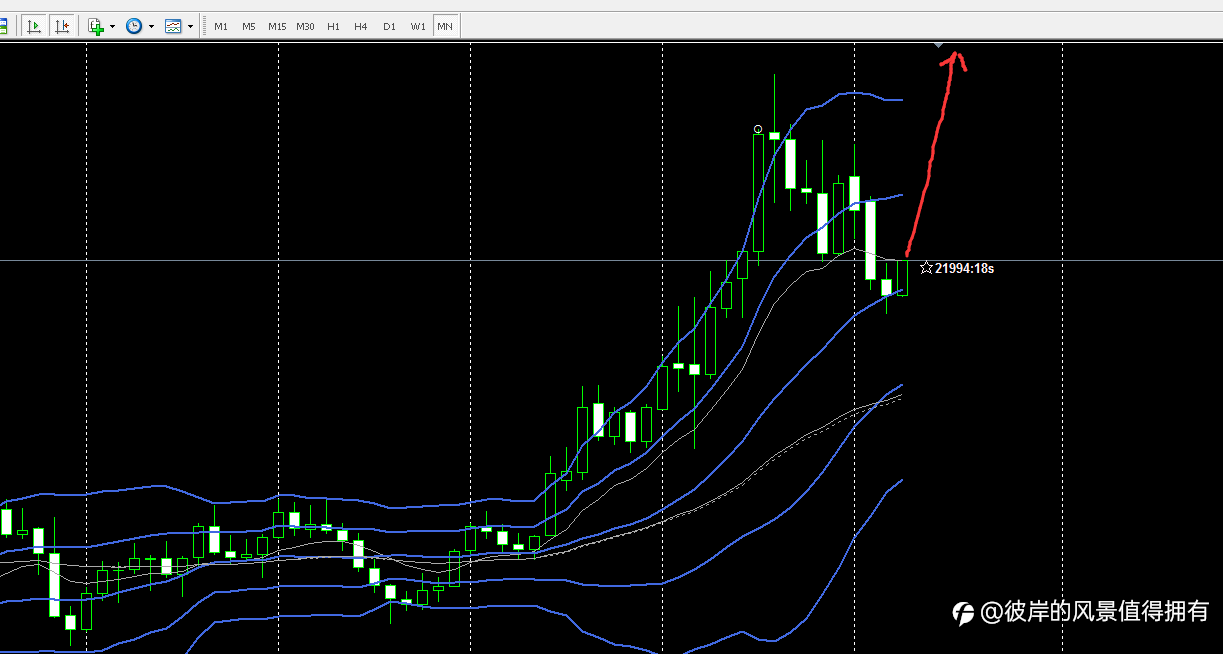Click the add indicators icon with the green plus

coord(96,26)
